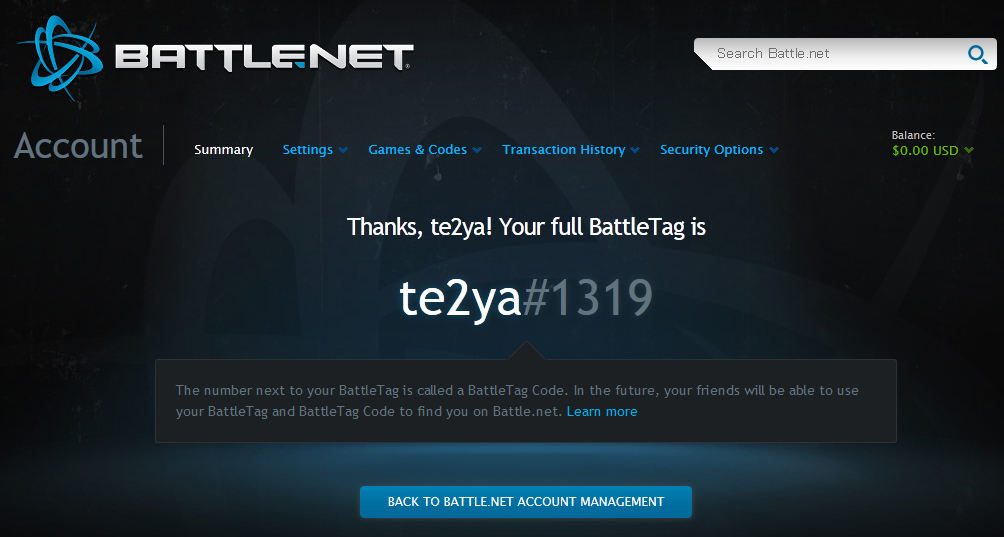Click the Account heading
The width and height of the screenshot is (1004, 537).
pyautogui.click(x=77, y=146)
